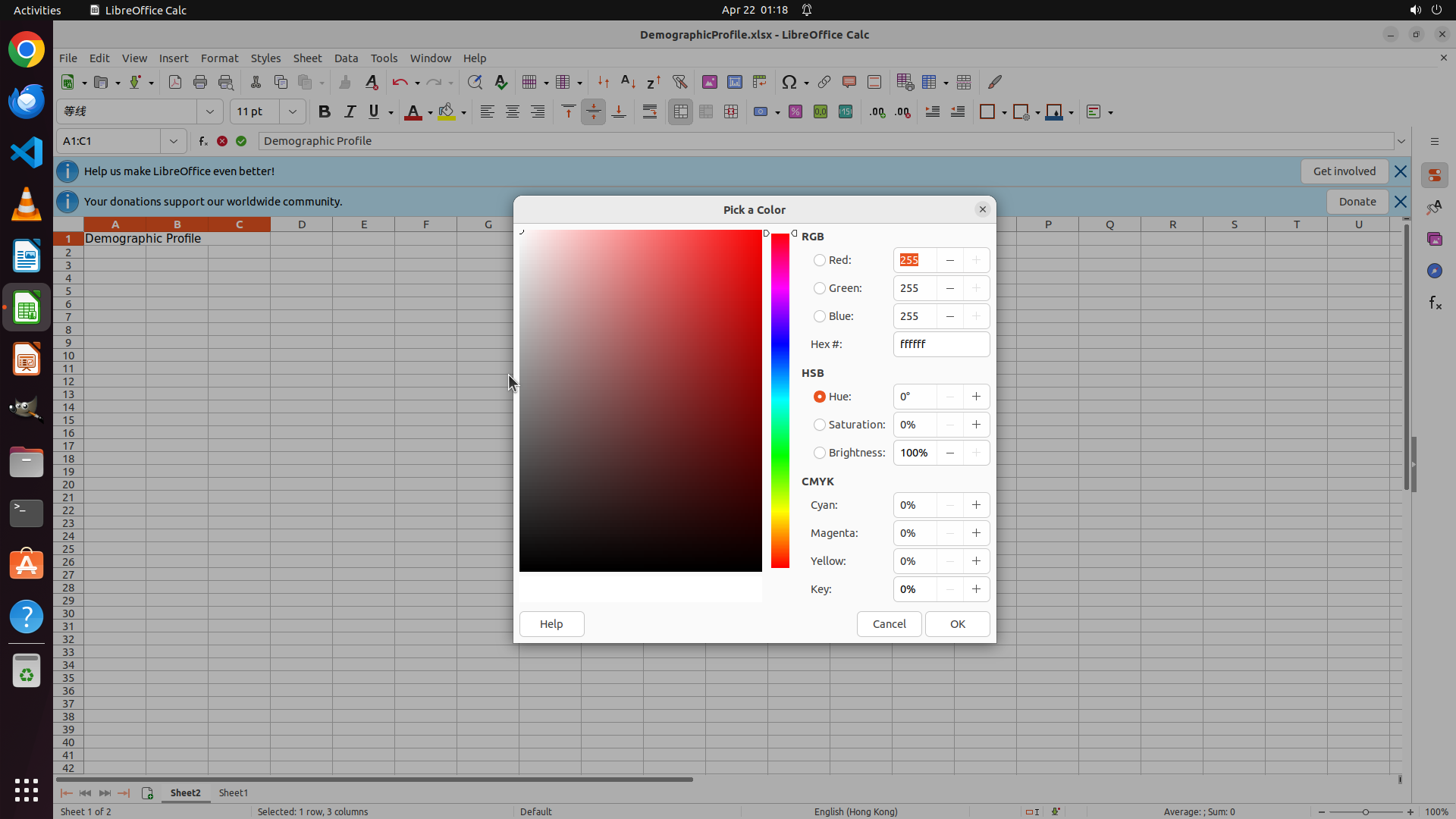Viewport: 1456px width, 819px height.
Task: Click the Insert Chart icon
Action: [x=734, y=82]
